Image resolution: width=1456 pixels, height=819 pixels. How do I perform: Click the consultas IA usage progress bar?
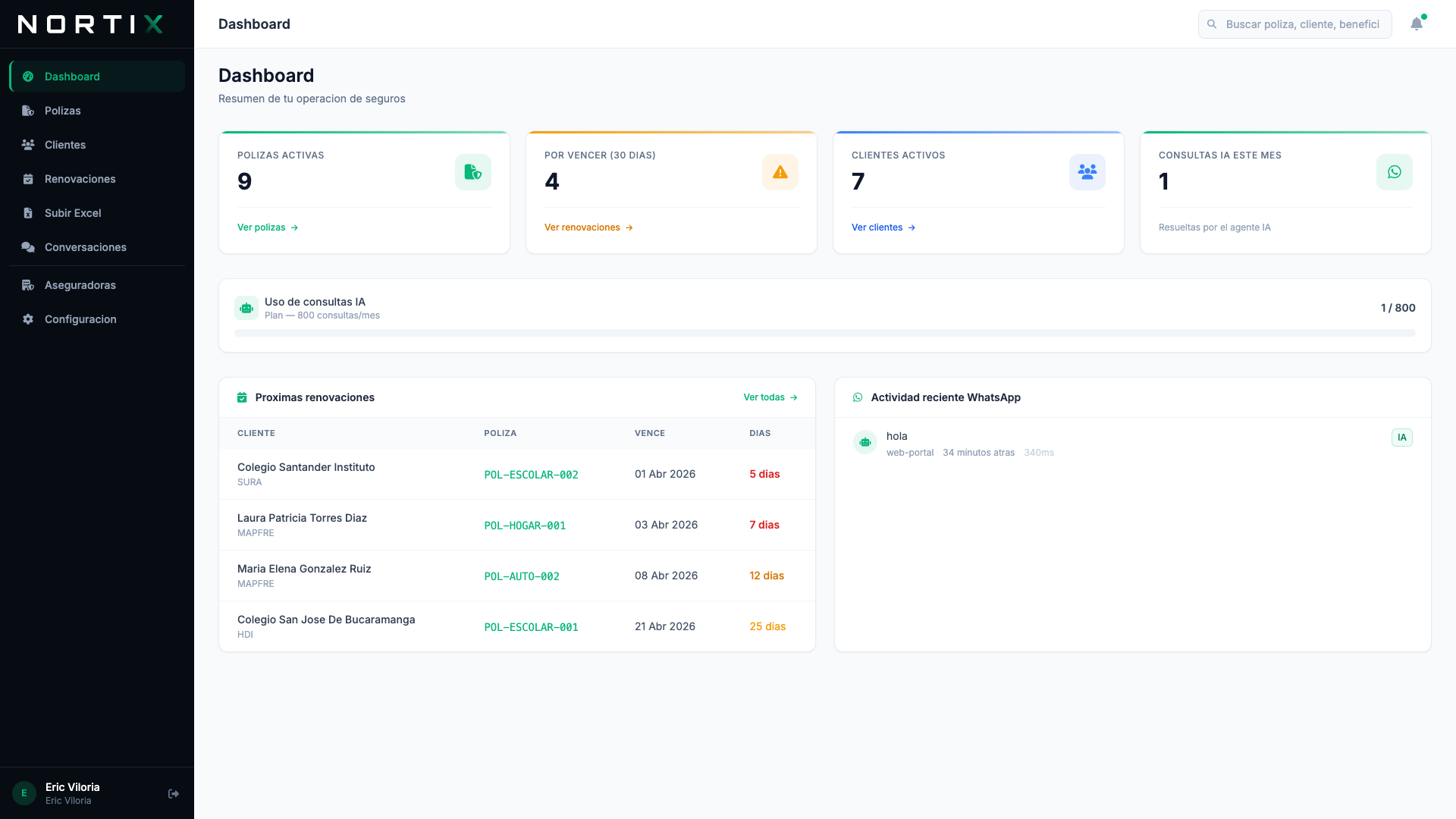825,331
